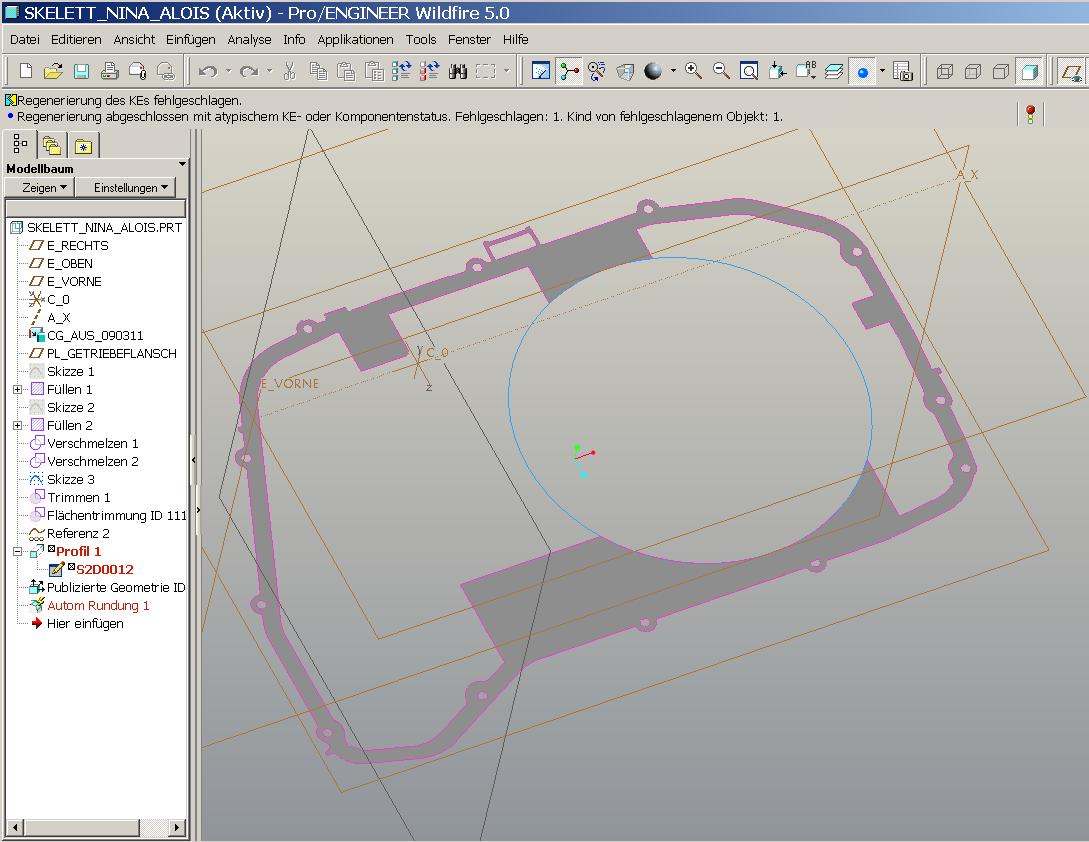Click the saved view list AB icon
1089x842 pixels.
click(806, 71)
